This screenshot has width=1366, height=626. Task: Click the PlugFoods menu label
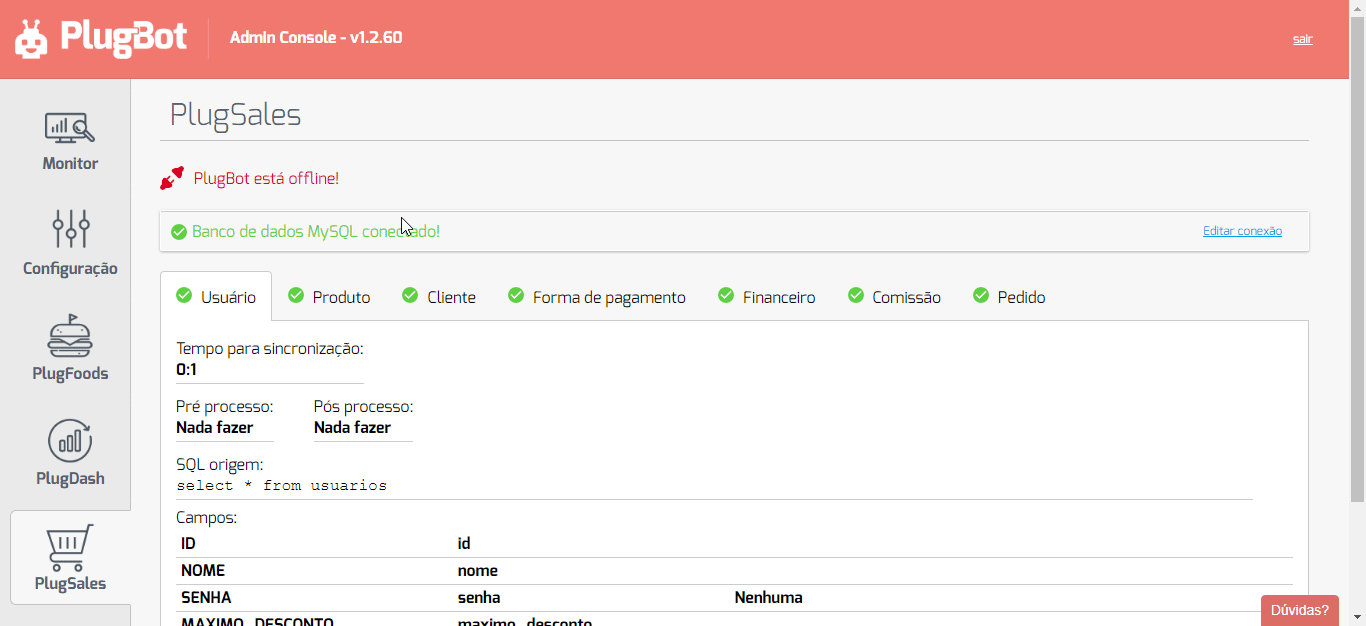[70, 373]
